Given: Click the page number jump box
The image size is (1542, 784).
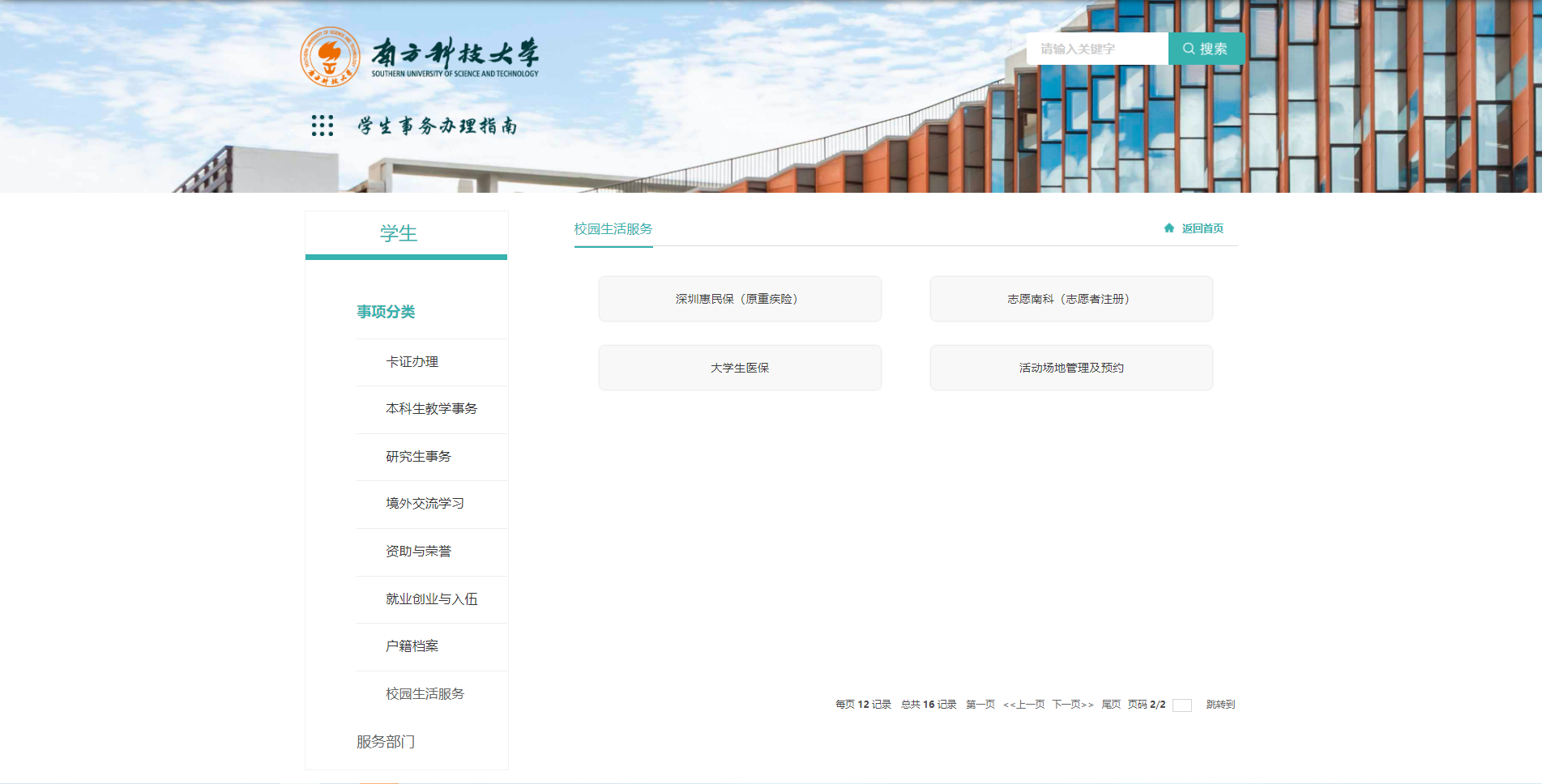Looking at the screenshot, I should point(1182,705).
